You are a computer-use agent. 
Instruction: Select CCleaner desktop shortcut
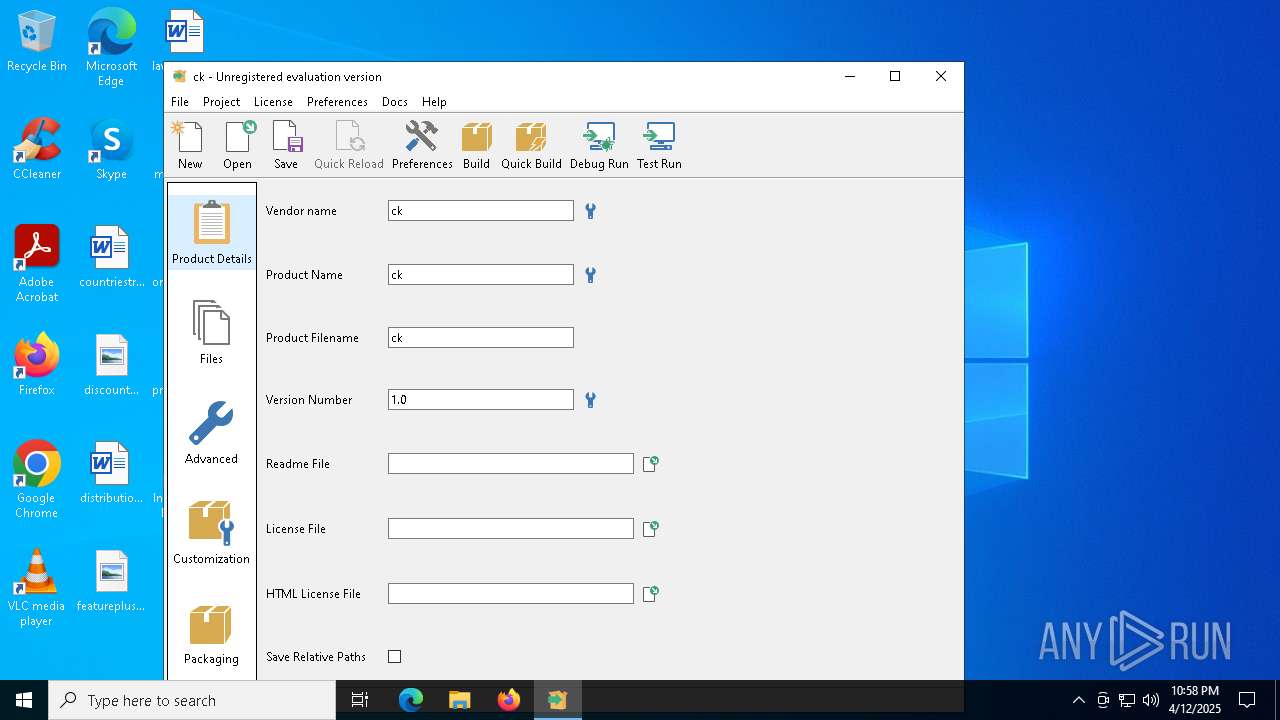point(37,150)
